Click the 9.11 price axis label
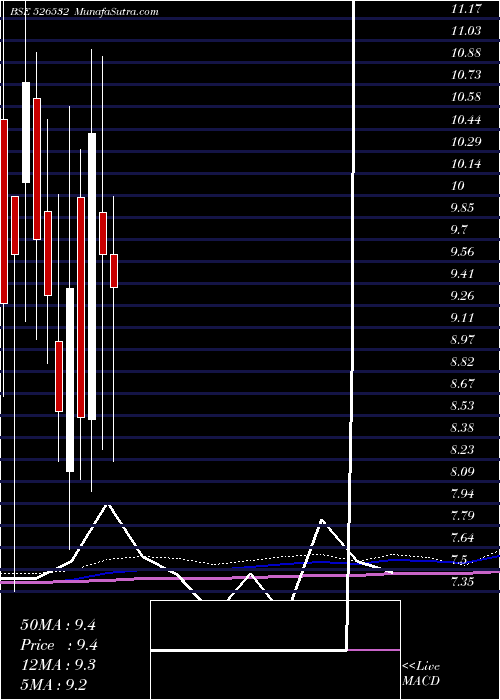Screen dimensions: 500x700 click(462, 318)
